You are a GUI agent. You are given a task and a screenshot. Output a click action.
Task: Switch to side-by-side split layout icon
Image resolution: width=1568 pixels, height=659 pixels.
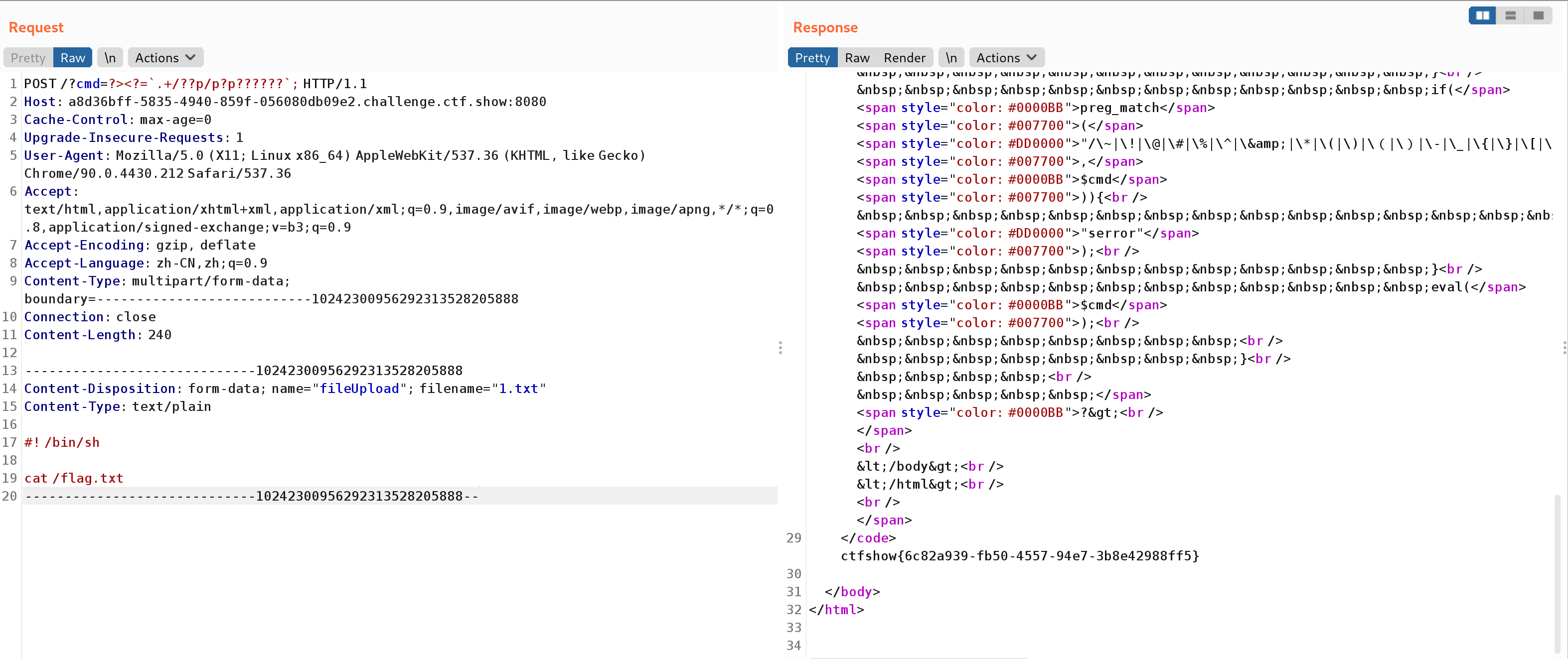(x=1482, y=16)
